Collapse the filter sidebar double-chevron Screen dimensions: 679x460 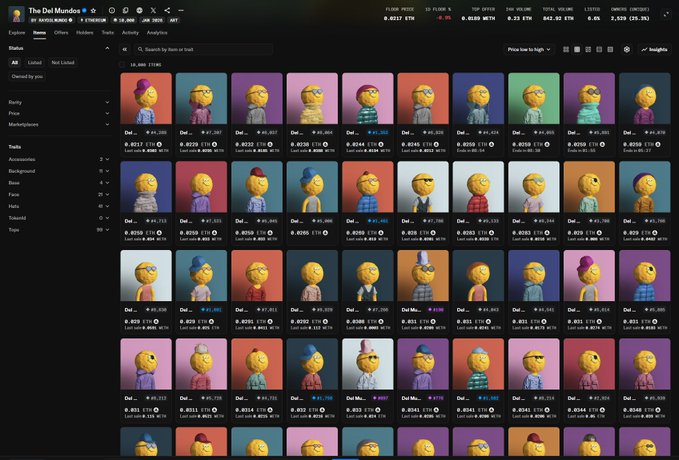click(125, 49)
